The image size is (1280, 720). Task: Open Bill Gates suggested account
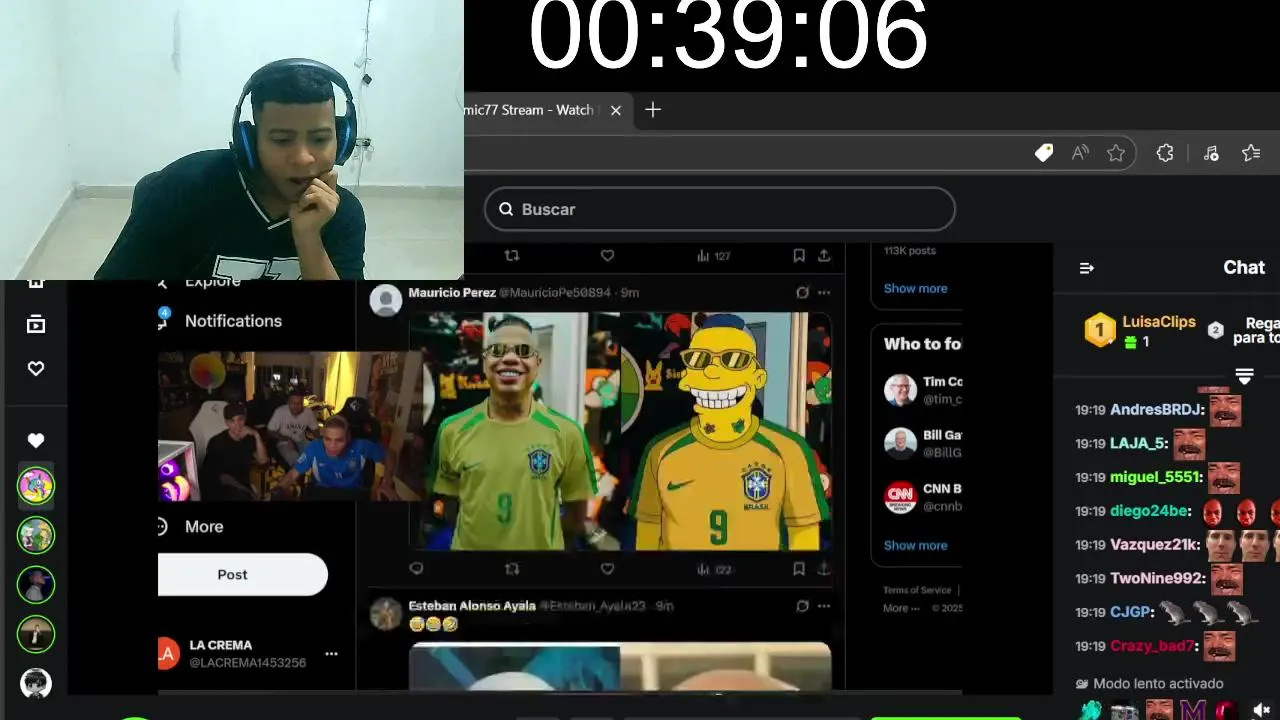tap(923, 444)
